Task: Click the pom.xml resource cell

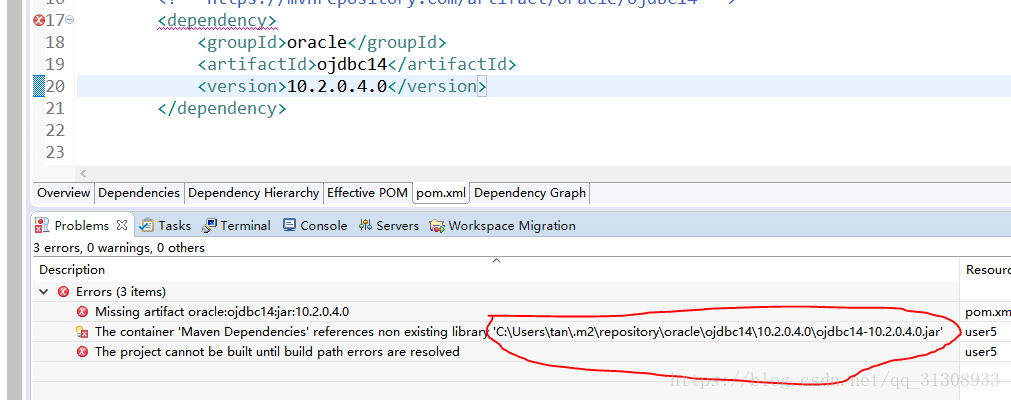Action: click(x=988, y=312)
